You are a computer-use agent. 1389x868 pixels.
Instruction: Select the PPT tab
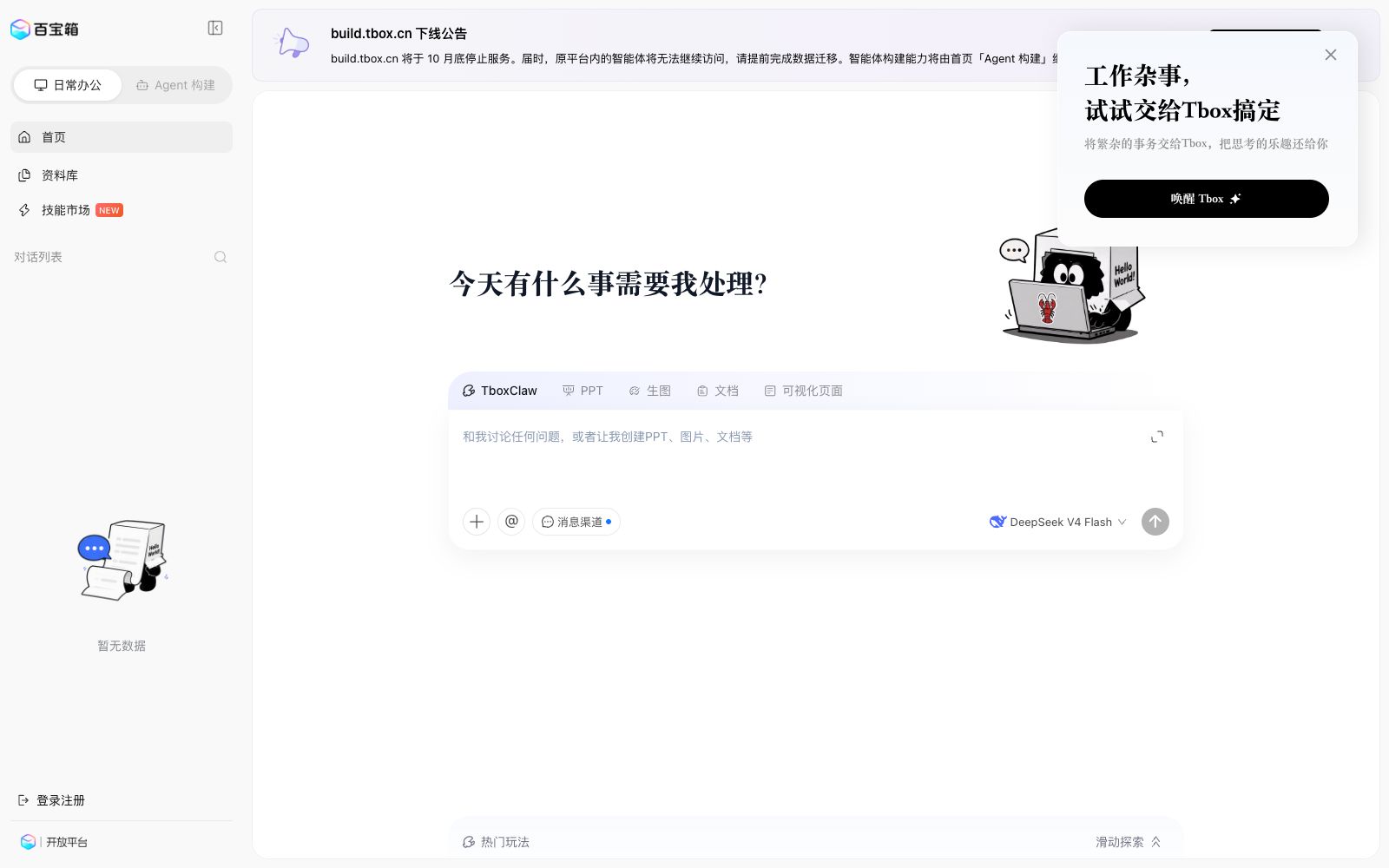tap(583, 391)
